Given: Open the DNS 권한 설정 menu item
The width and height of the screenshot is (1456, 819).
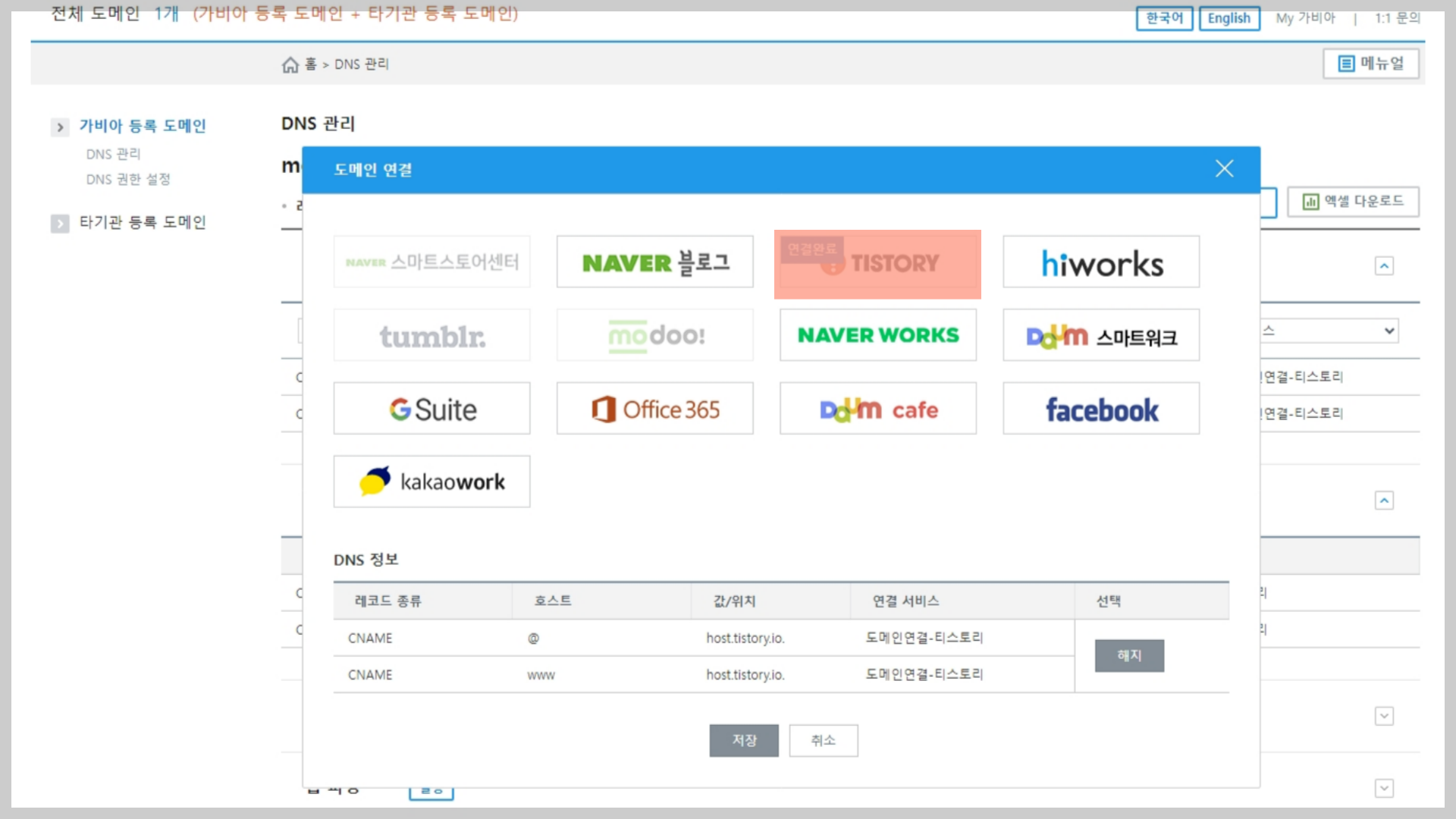Looking at the screenshot, I should (128, 180).
